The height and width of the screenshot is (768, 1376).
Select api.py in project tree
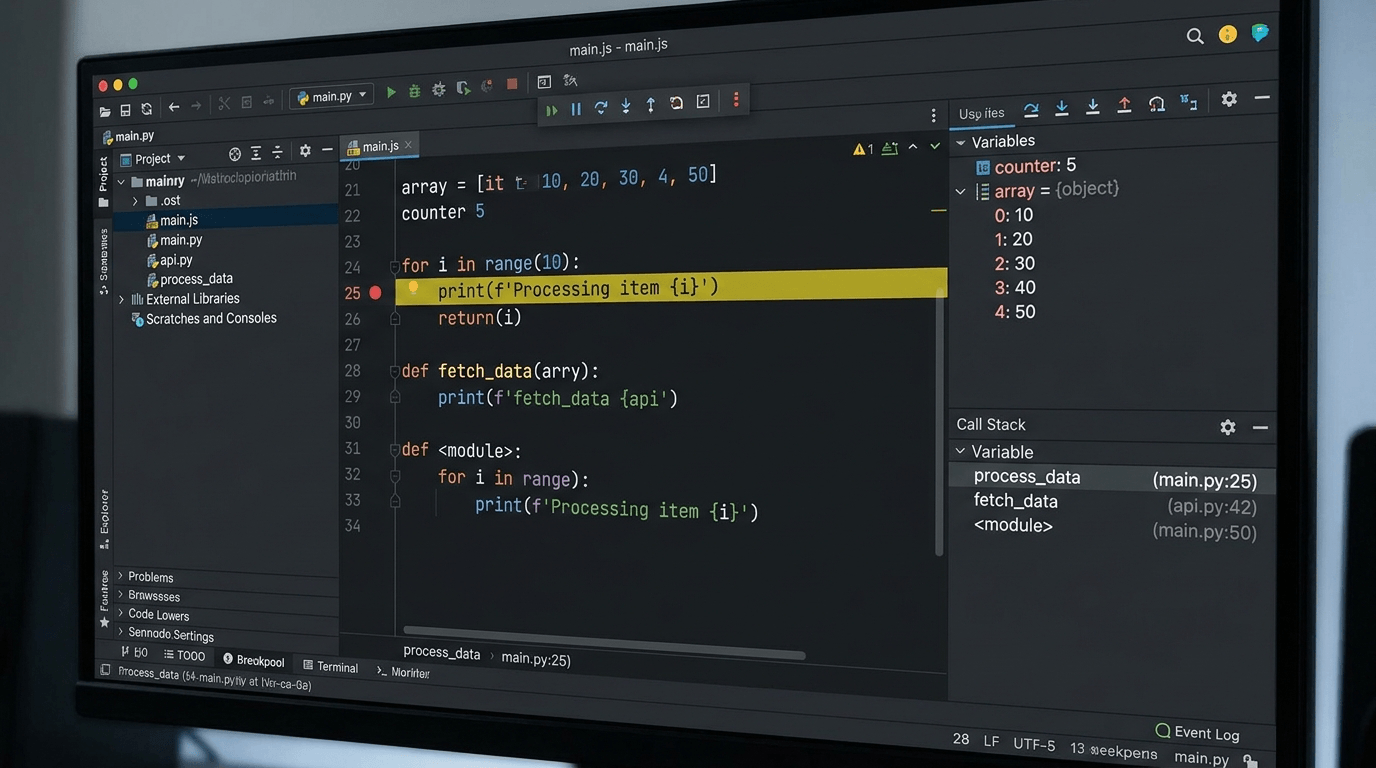169,260
